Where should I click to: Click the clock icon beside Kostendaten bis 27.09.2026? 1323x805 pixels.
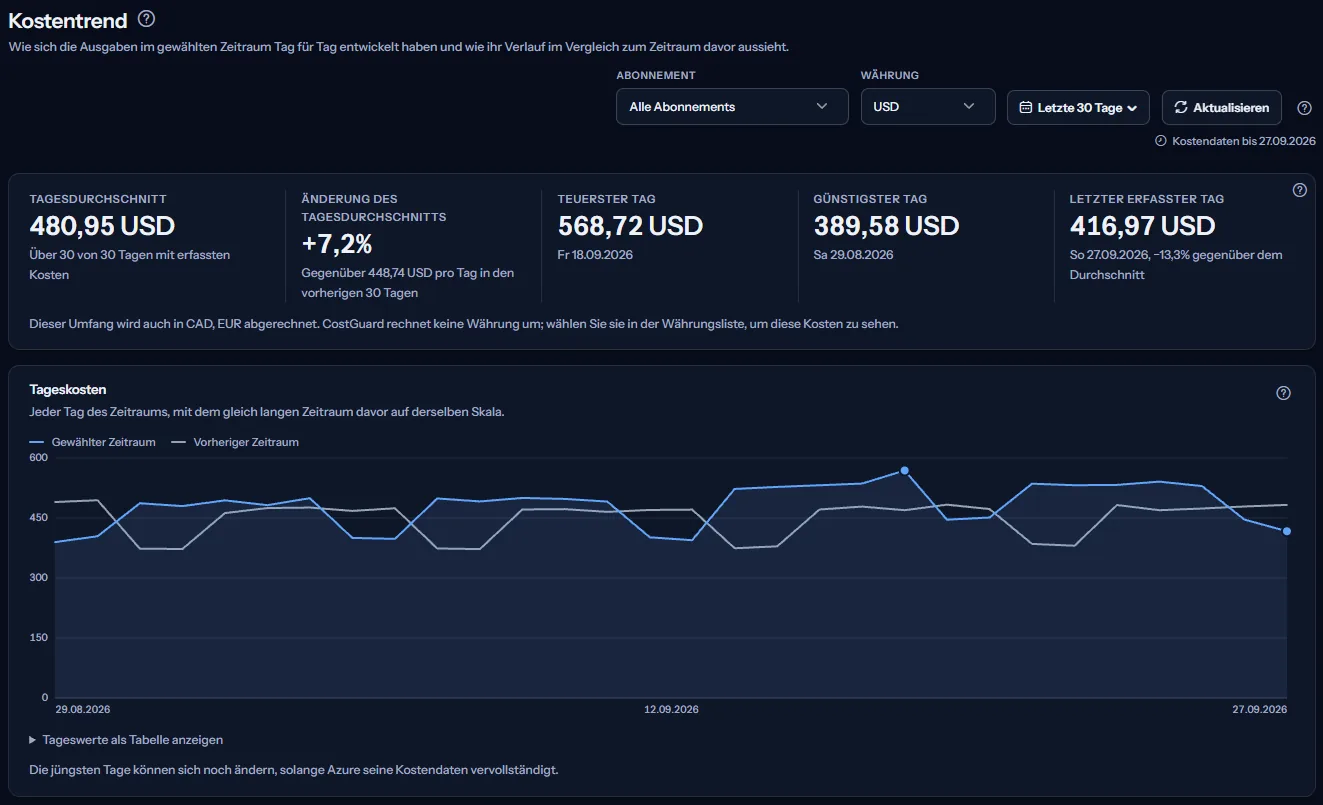pyautogui.click(x=1161, y=141)
